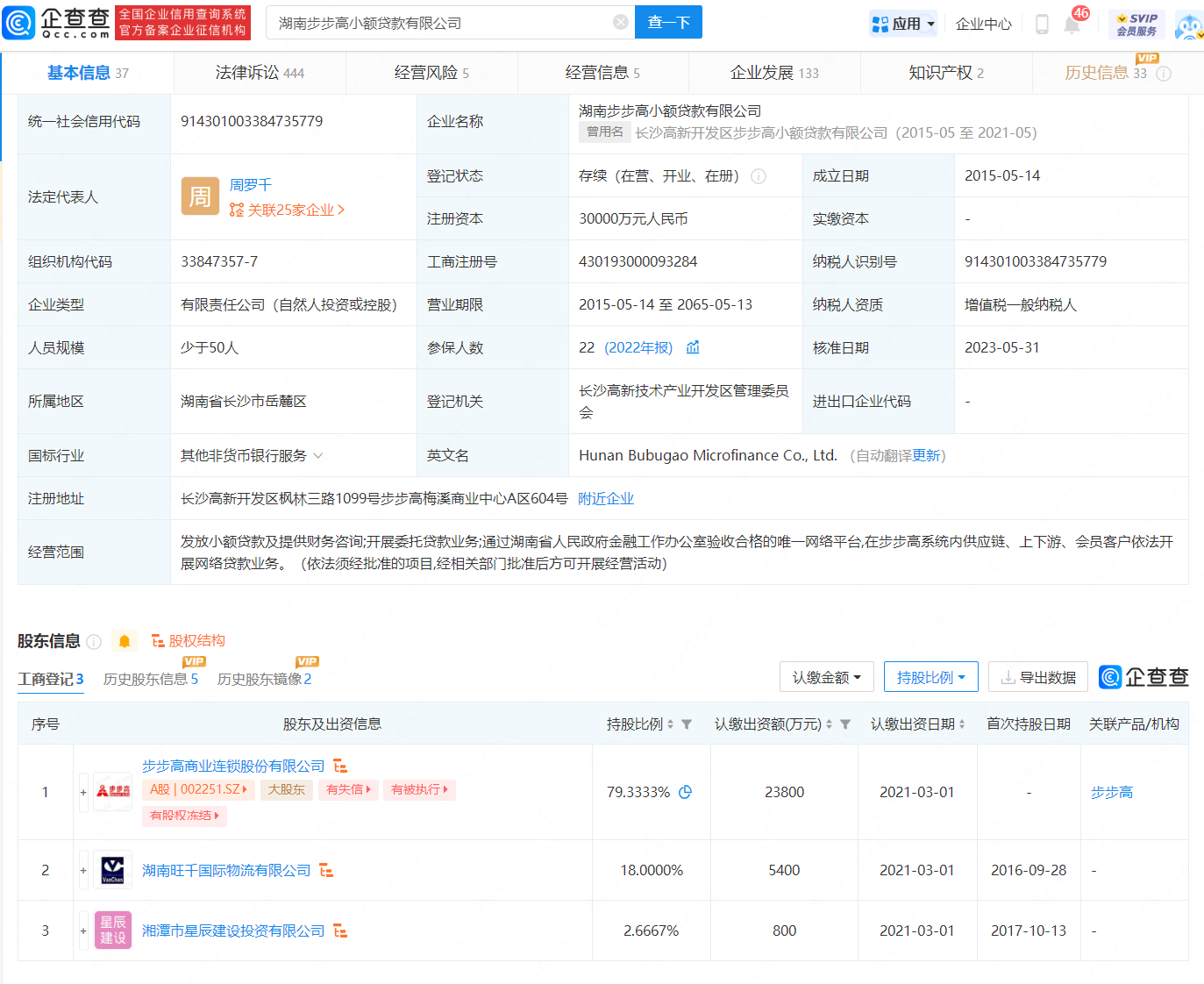Switch to 知识产权 tab
The width and height of the screenshot is (1204, 984).
click(946, 73)
